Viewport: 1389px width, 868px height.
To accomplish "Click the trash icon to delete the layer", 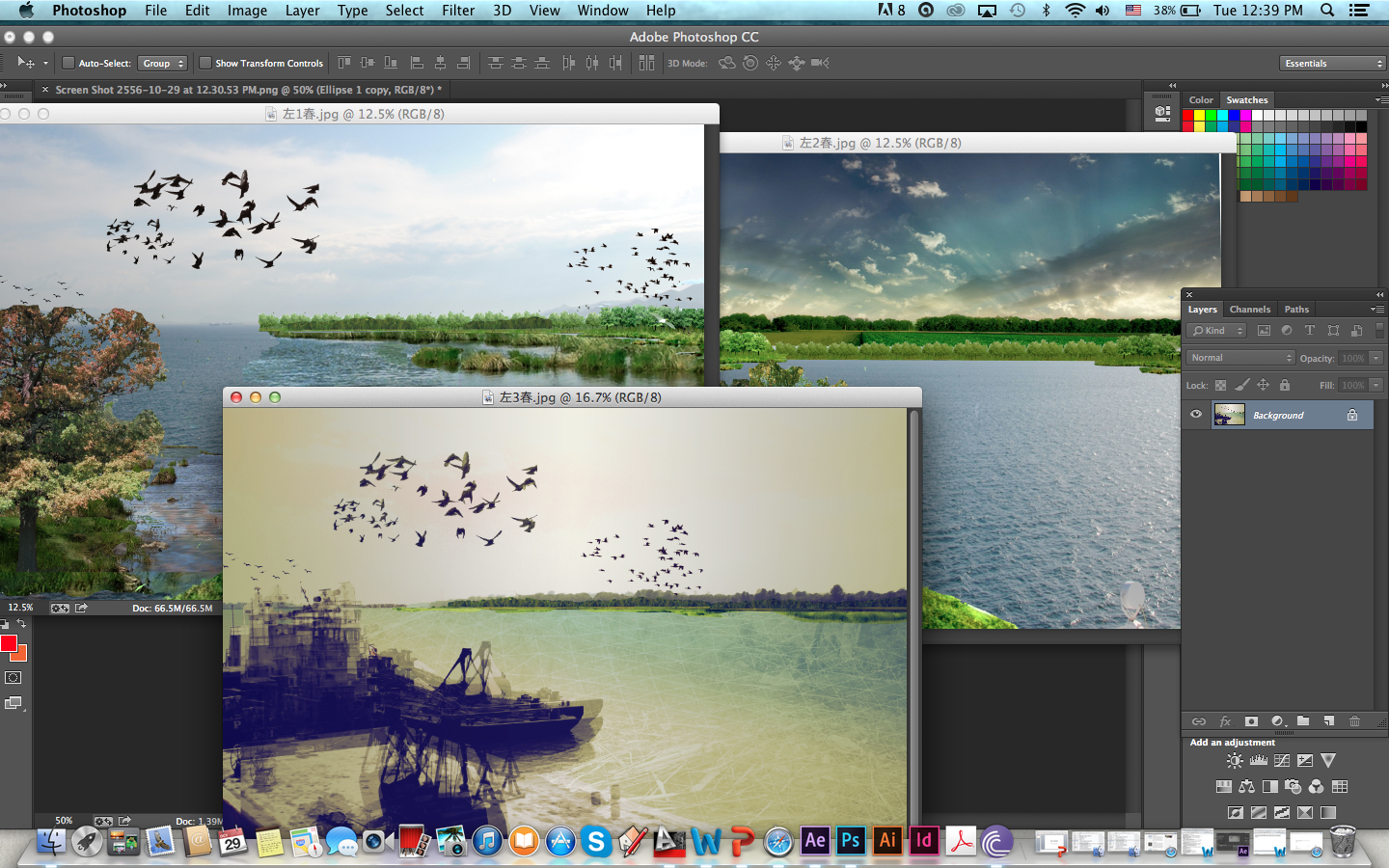I will [x=1354, y=721].
